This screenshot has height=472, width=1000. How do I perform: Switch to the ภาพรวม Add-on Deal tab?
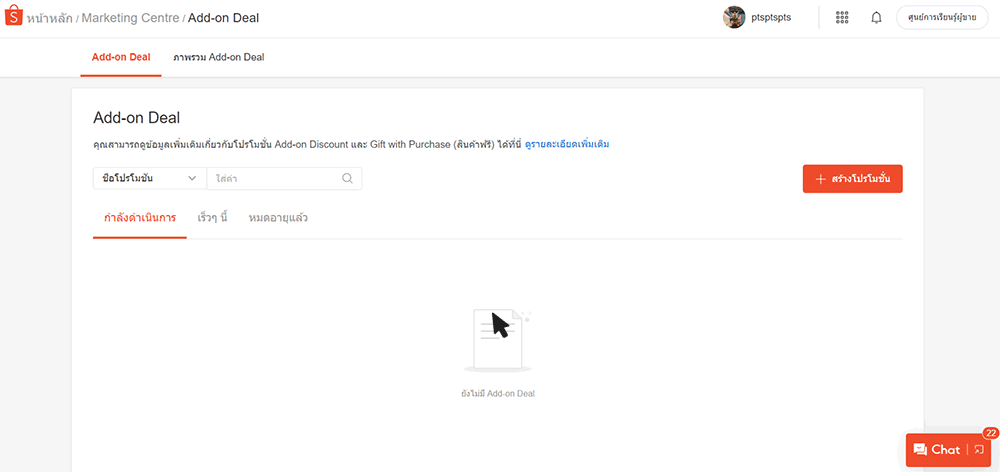click(218, 57)
